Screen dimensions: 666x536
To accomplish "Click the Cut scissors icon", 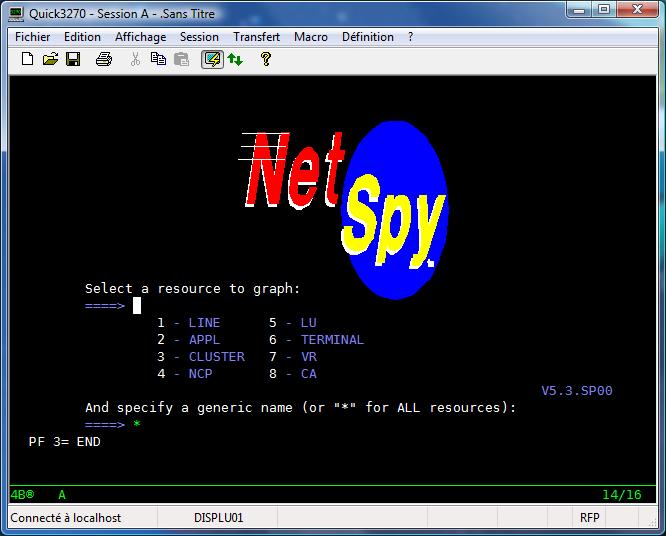I will coord(135,59).
